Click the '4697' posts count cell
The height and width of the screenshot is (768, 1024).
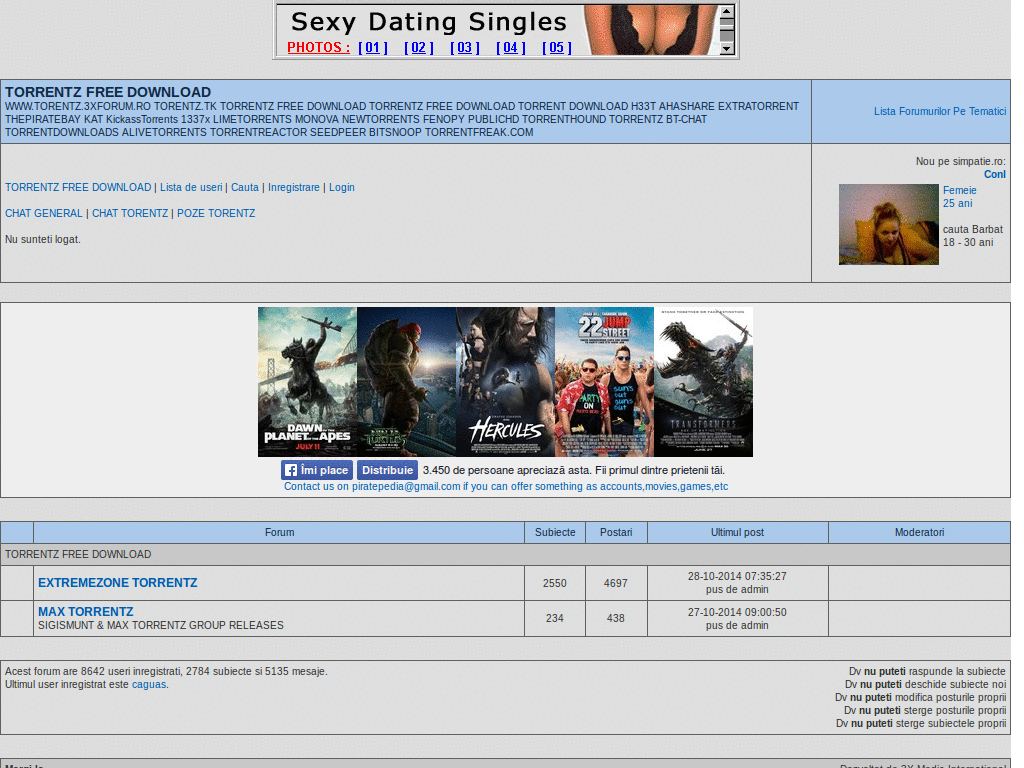click(616, 583)
